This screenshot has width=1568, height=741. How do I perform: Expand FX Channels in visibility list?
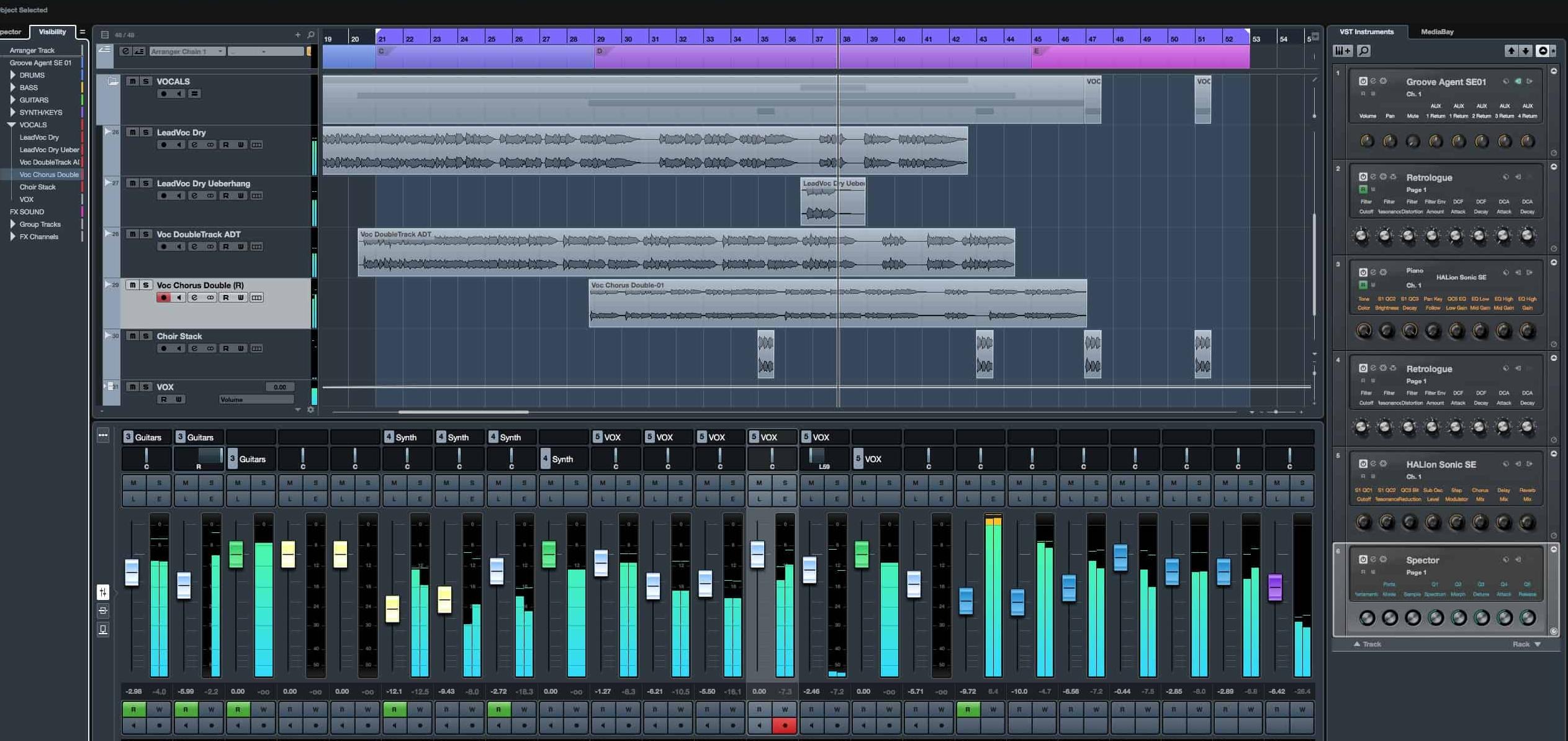pyautogui.click(x=13, y=237)
